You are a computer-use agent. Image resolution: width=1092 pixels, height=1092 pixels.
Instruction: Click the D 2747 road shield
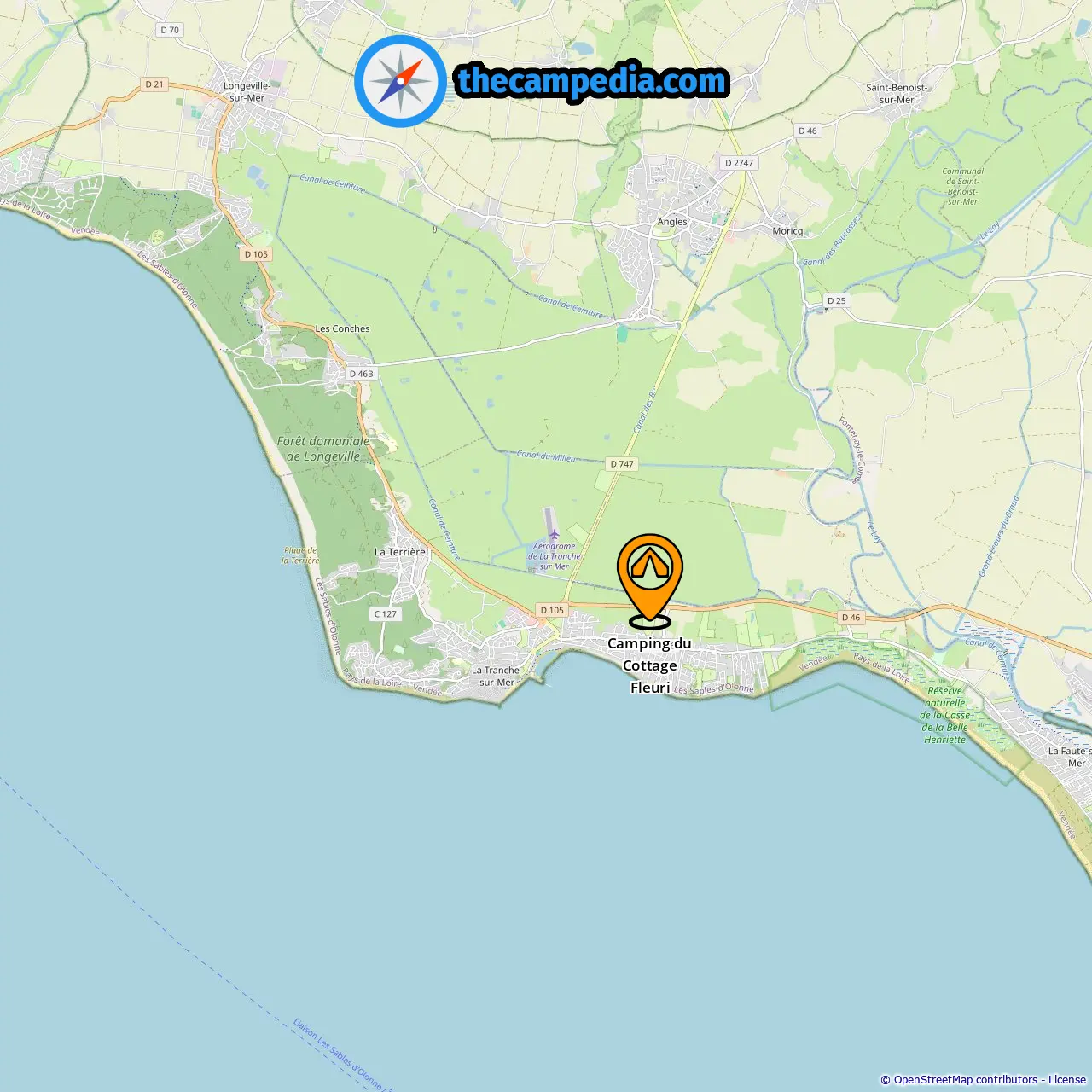click(x=739, y=163)
